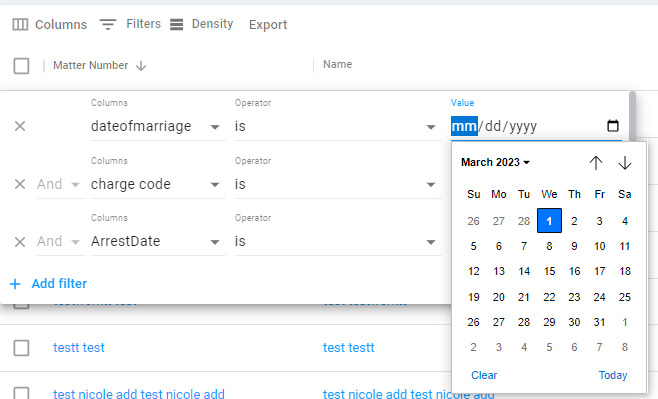
Task: Go to previous month with up arrow
Action: 595,163
